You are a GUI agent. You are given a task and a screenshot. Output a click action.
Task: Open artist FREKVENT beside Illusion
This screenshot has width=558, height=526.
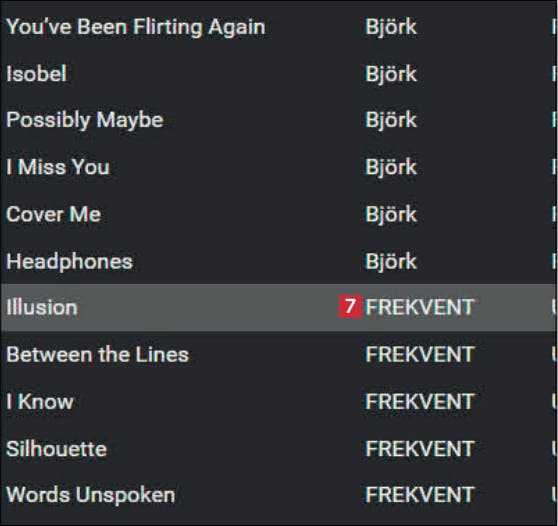pos(420,307)
